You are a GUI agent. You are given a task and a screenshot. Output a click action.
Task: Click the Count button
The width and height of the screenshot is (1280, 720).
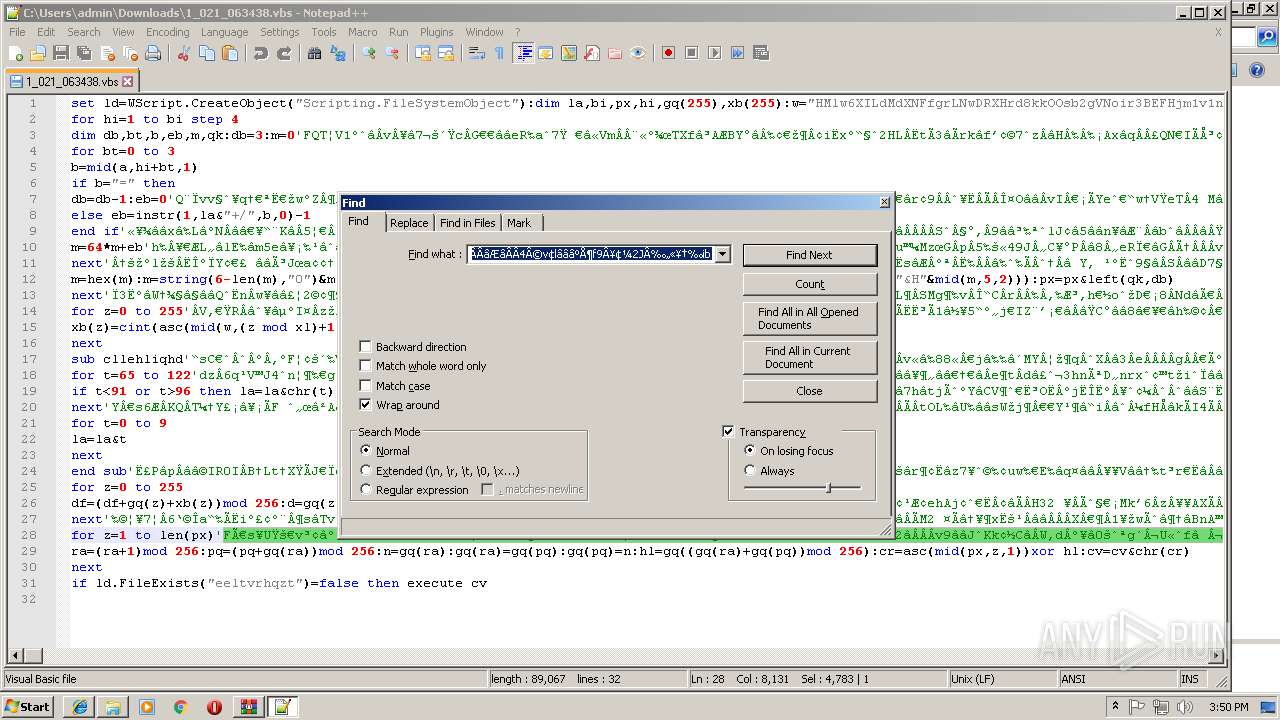pos(809,284)
